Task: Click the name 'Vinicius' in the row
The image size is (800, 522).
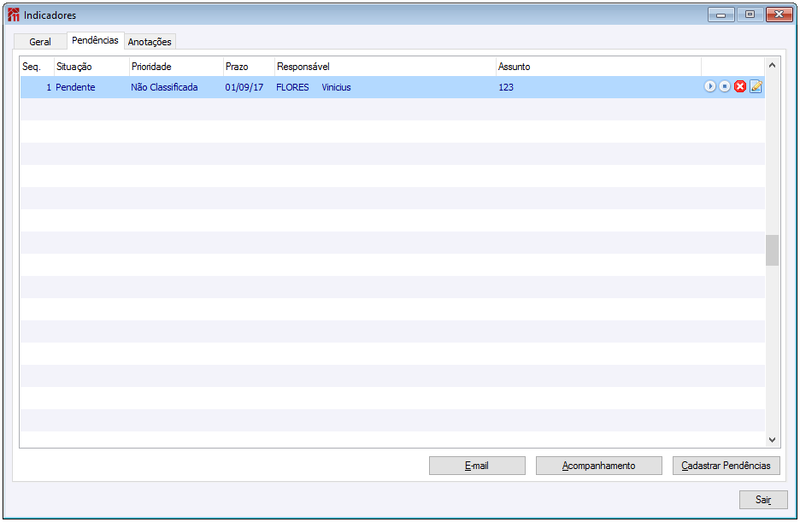Action: (x=336, y=87)
